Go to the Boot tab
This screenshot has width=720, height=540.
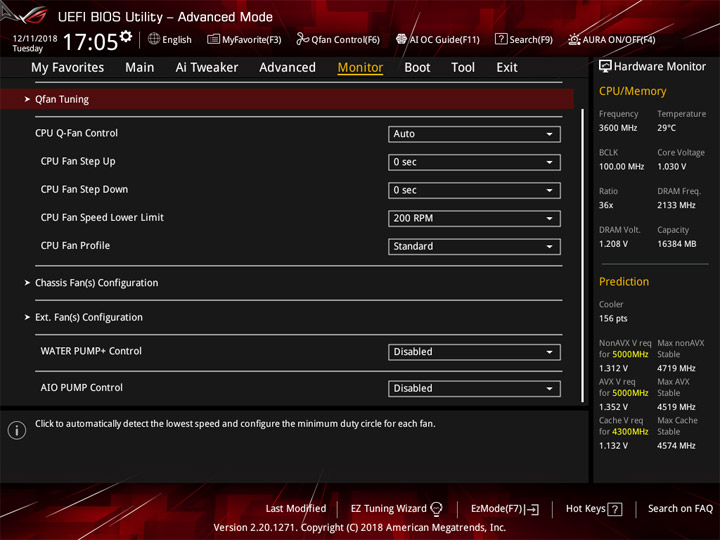click(x=417, y=68)
